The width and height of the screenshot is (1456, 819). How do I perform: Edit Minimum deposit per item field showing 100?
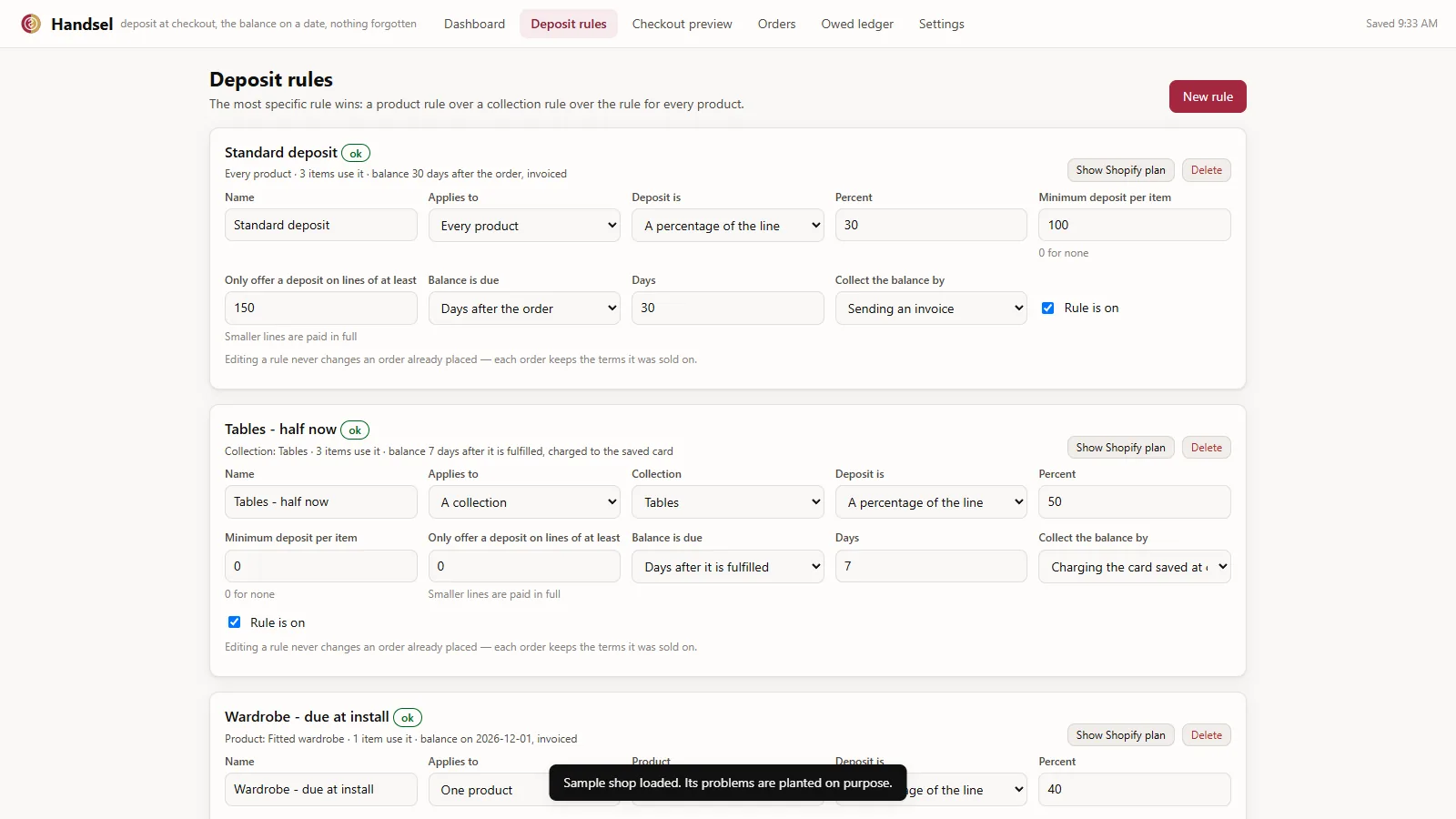1135,225
